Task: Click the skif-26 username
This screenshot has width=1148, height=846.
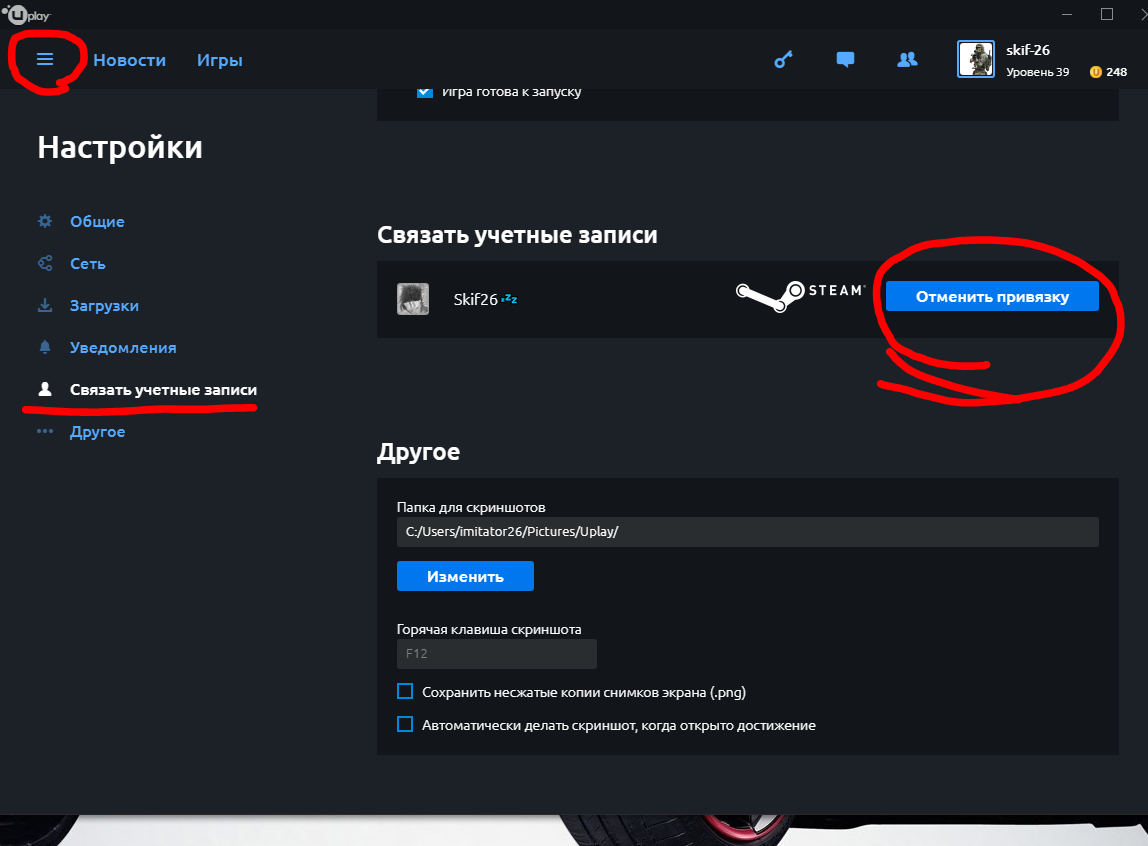Action: (1028, 50)
